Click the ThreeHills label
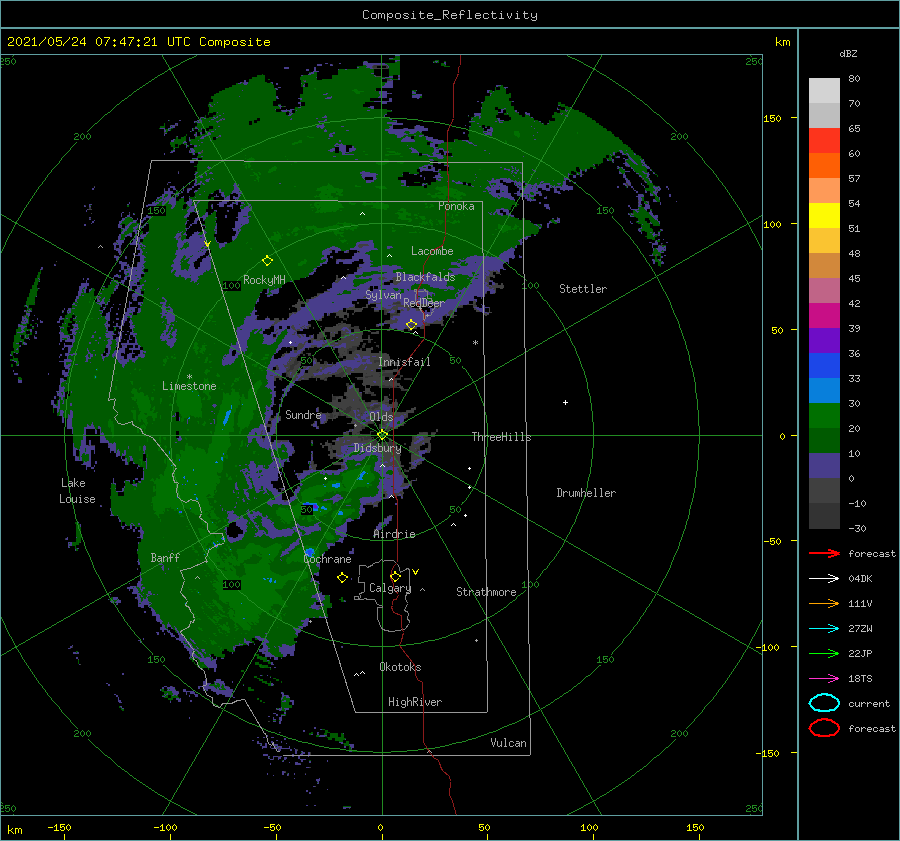The height and width of the screenshot is (841, 900). point(501,437)
